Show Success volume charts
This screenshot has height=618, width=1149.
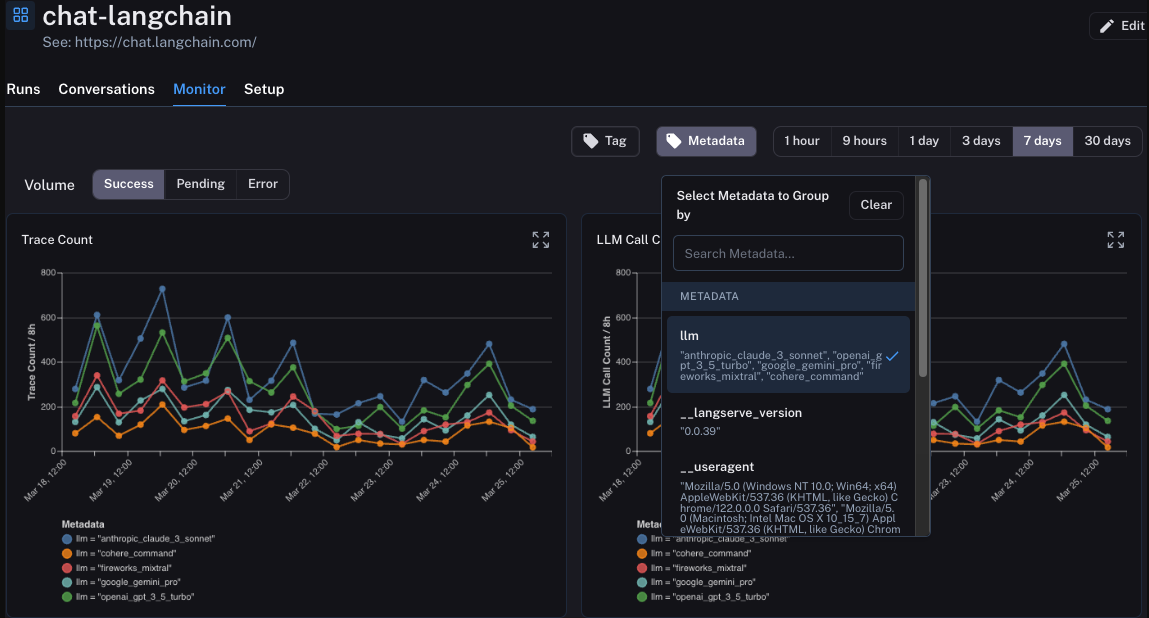pyautogui.click(x=128, y=184)
